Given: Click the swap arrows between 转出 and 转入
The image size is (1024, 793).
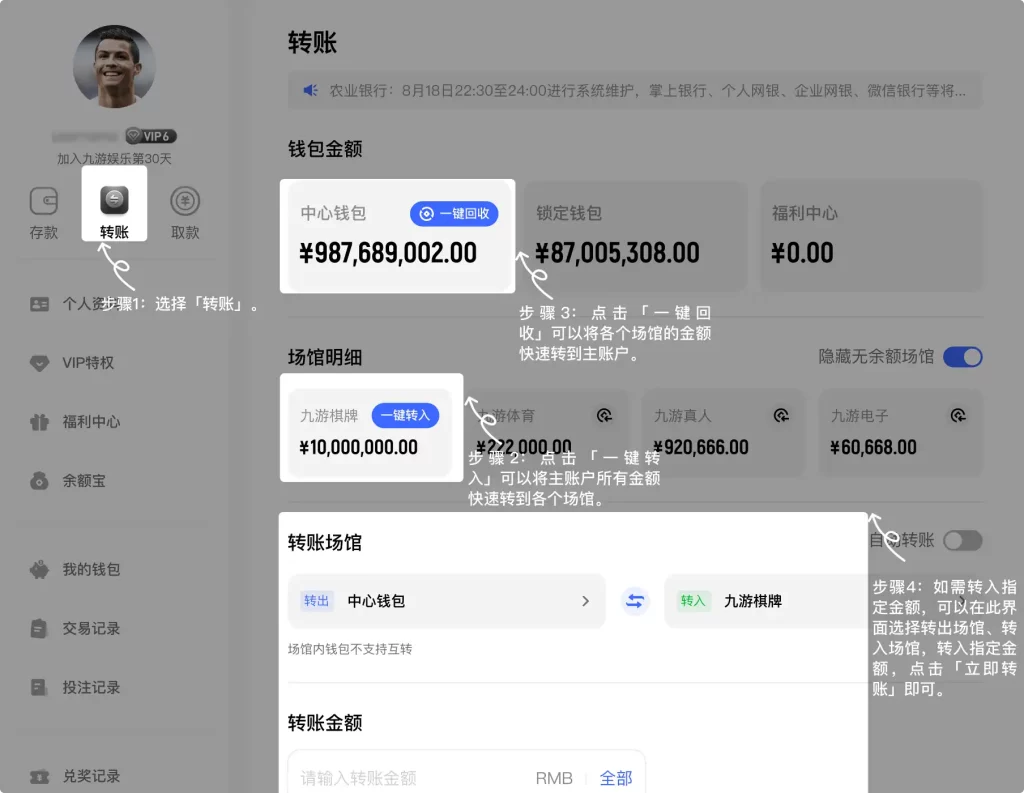Looking at the screenshot, I should [635, 601].
